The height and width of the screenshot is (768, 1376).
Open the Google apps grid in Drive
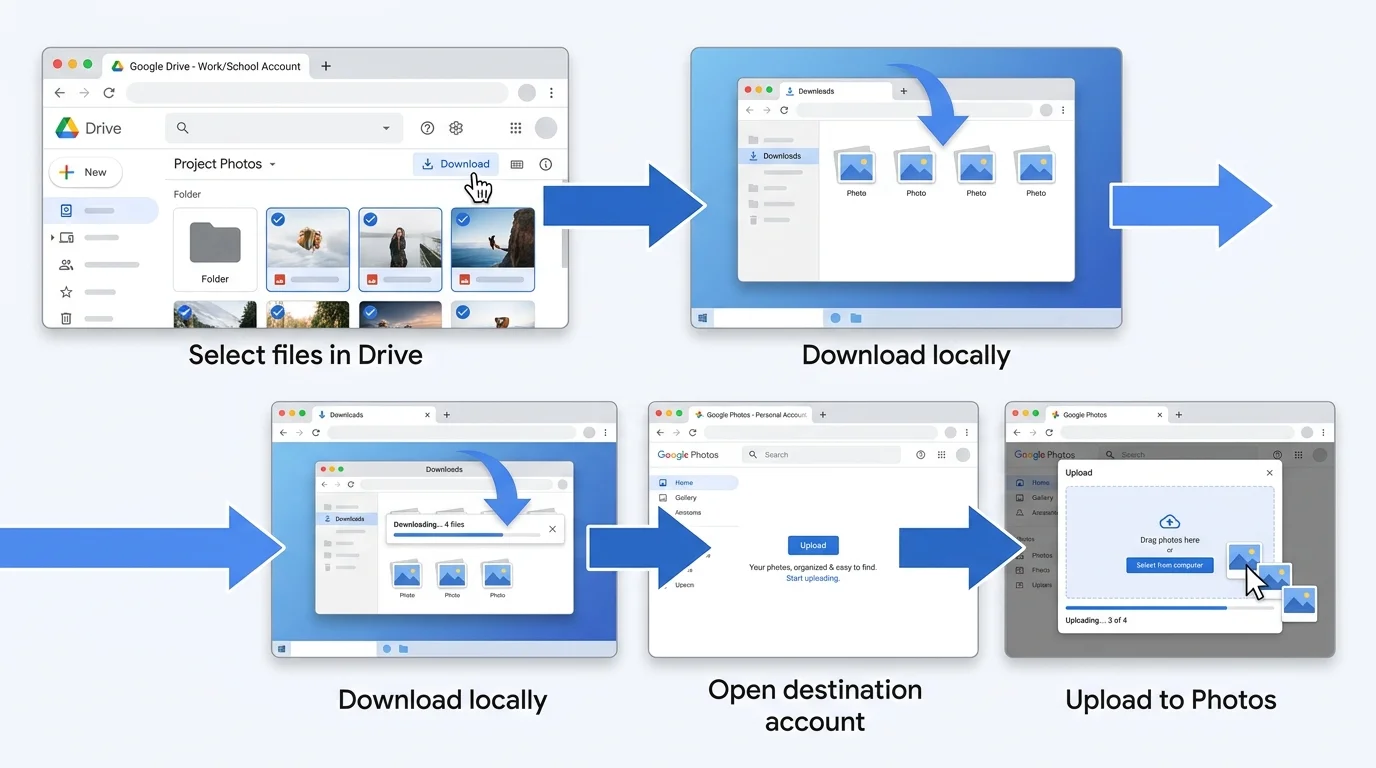click(x=516, y=128)
